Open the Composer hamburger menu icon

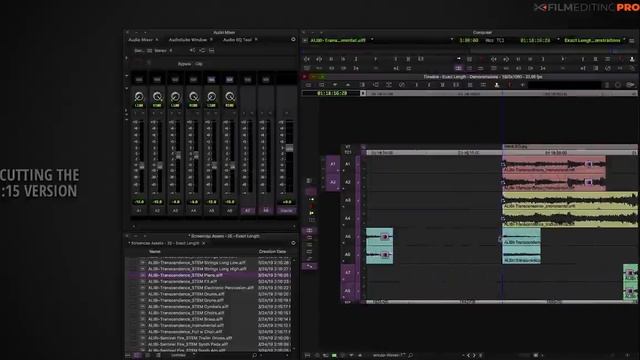tap(632, 40)
